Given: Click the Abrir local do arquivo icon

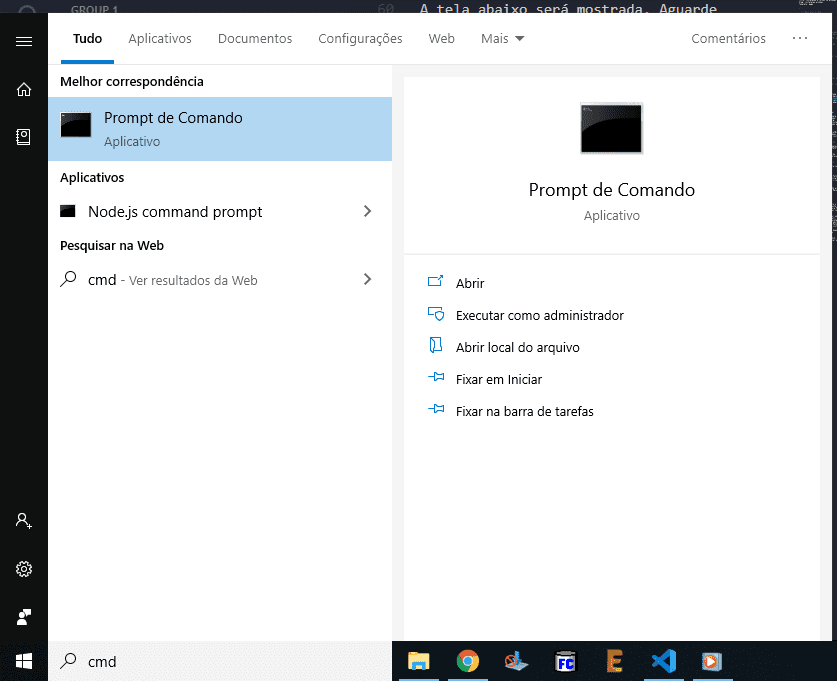Looking at the screenshot, I should [436, 345].
